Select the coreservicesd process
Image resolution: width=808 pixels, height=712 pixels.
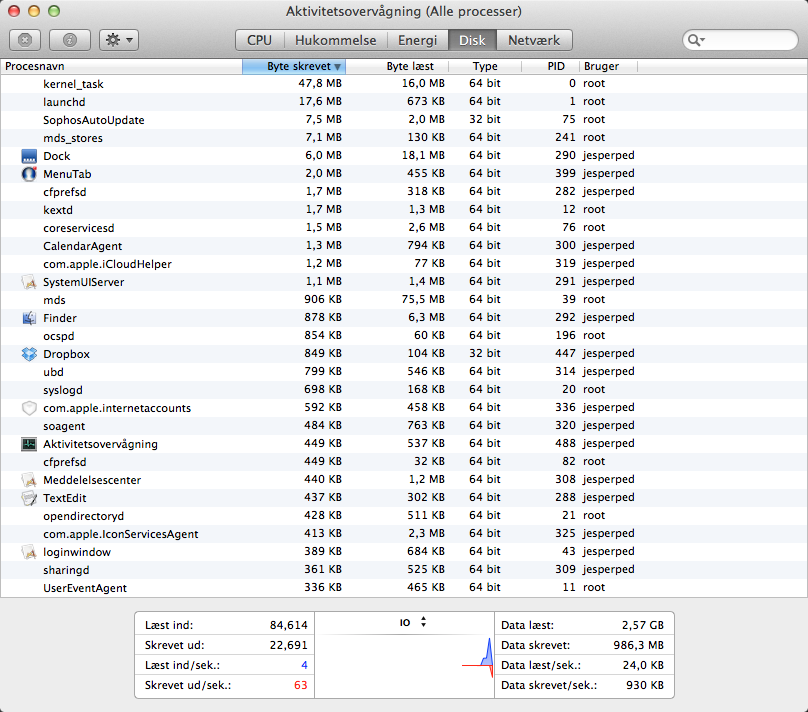[x=404, y=228]
